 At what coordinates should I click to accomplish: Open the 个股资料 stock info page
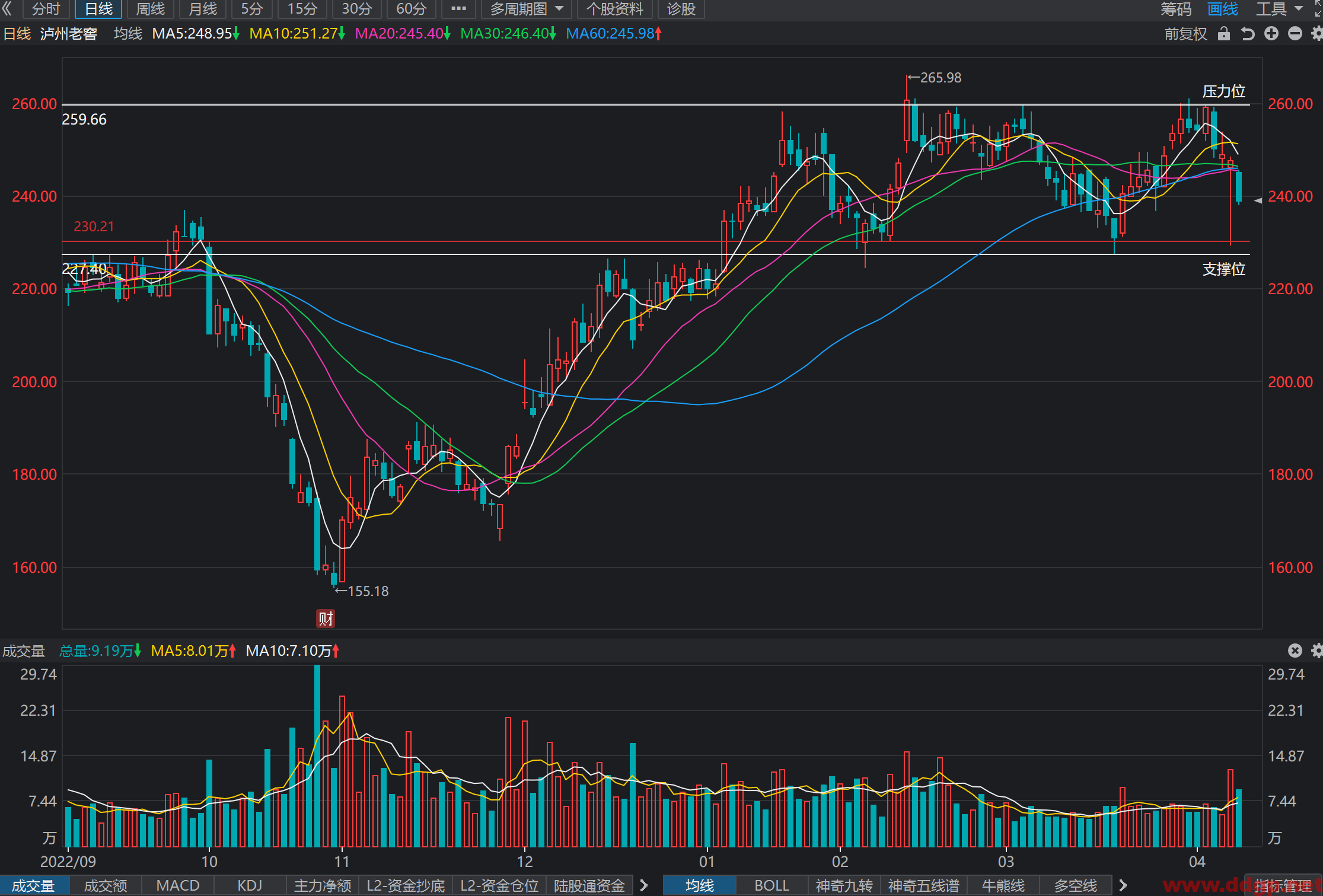pos(614,9)
